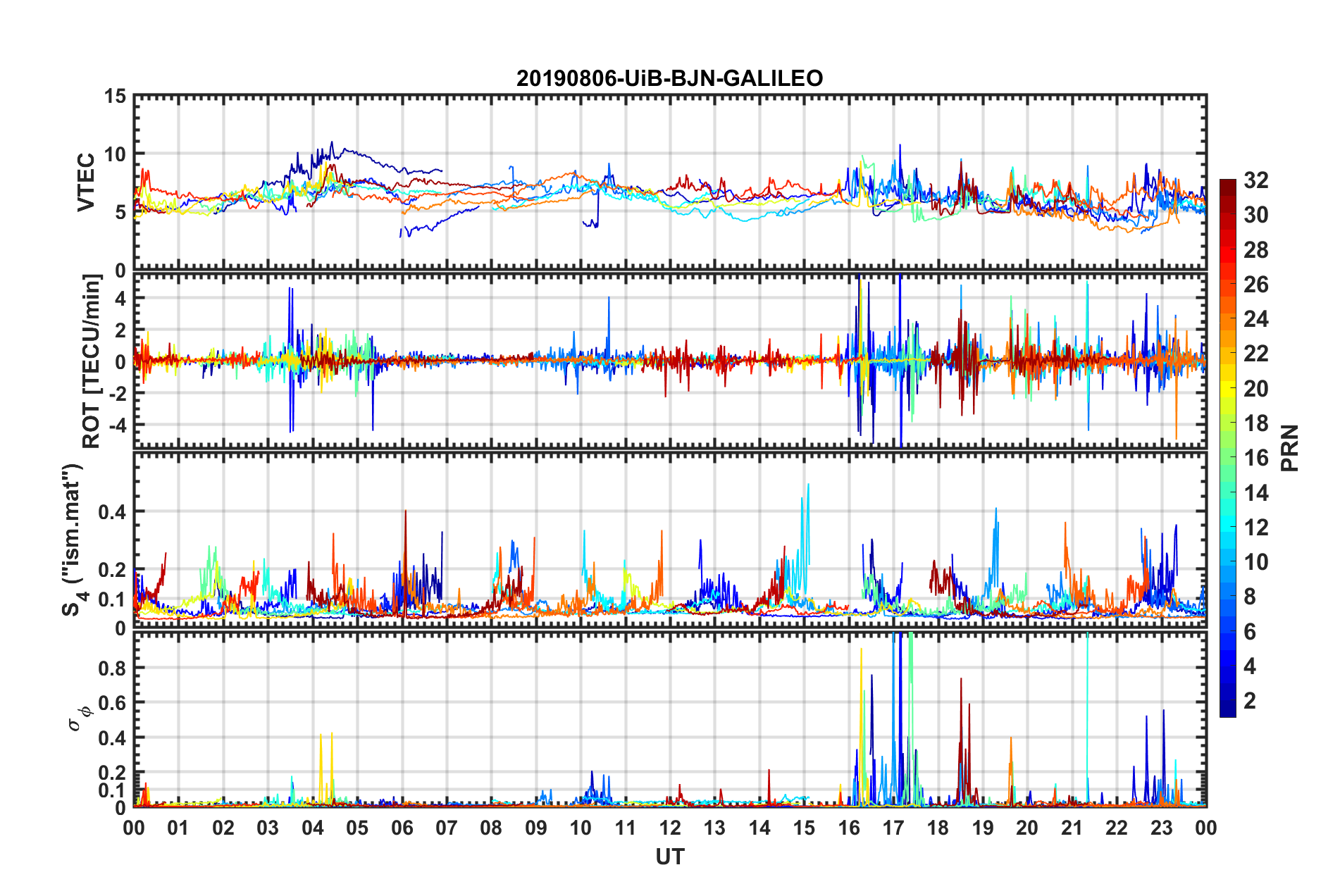Click the colorbar tick label "30"
The image size is (1340, 896).
[x=1255, y=215]
